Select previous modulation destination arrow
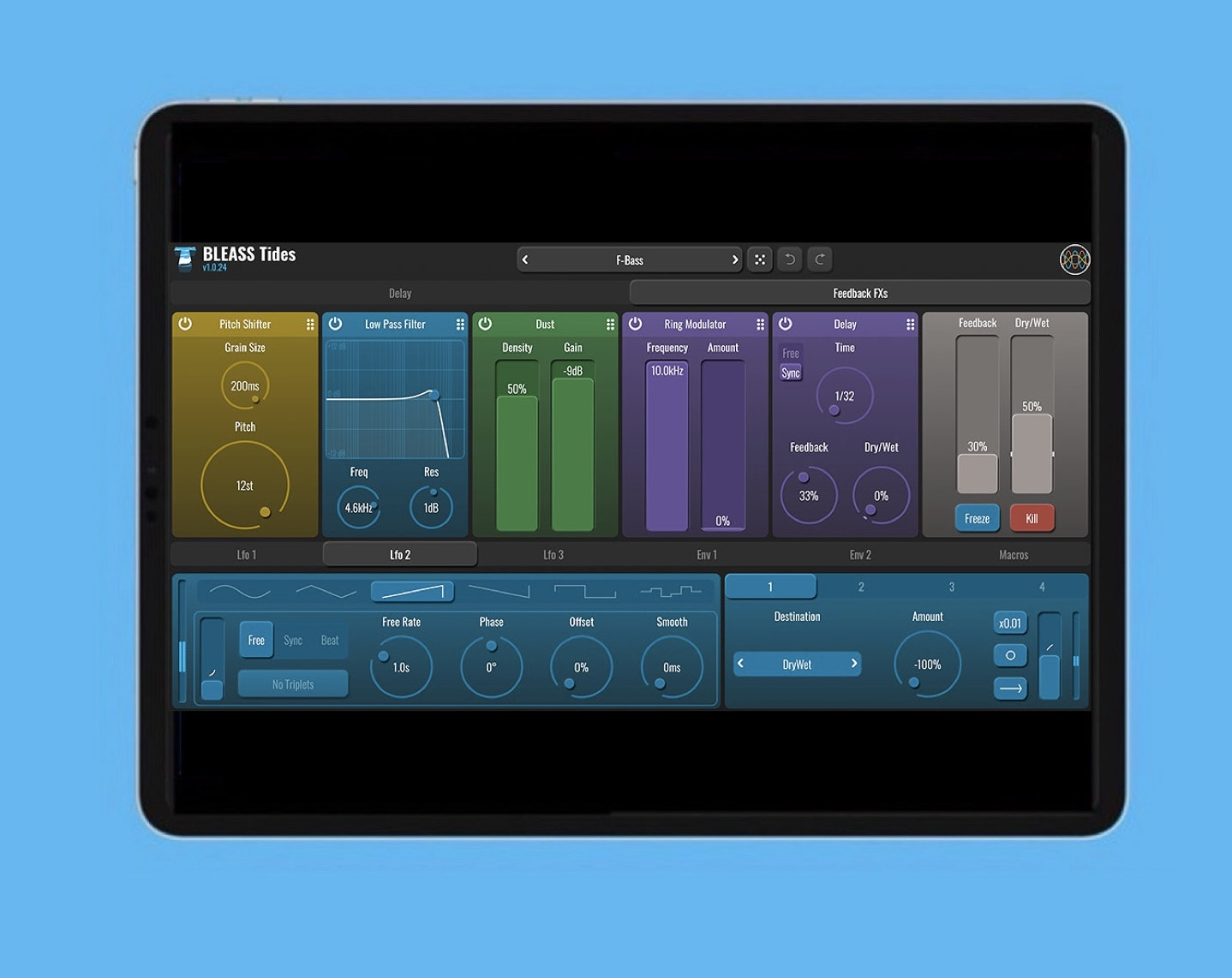Viewport: 1232px width, 978px height. pos(741,664)
